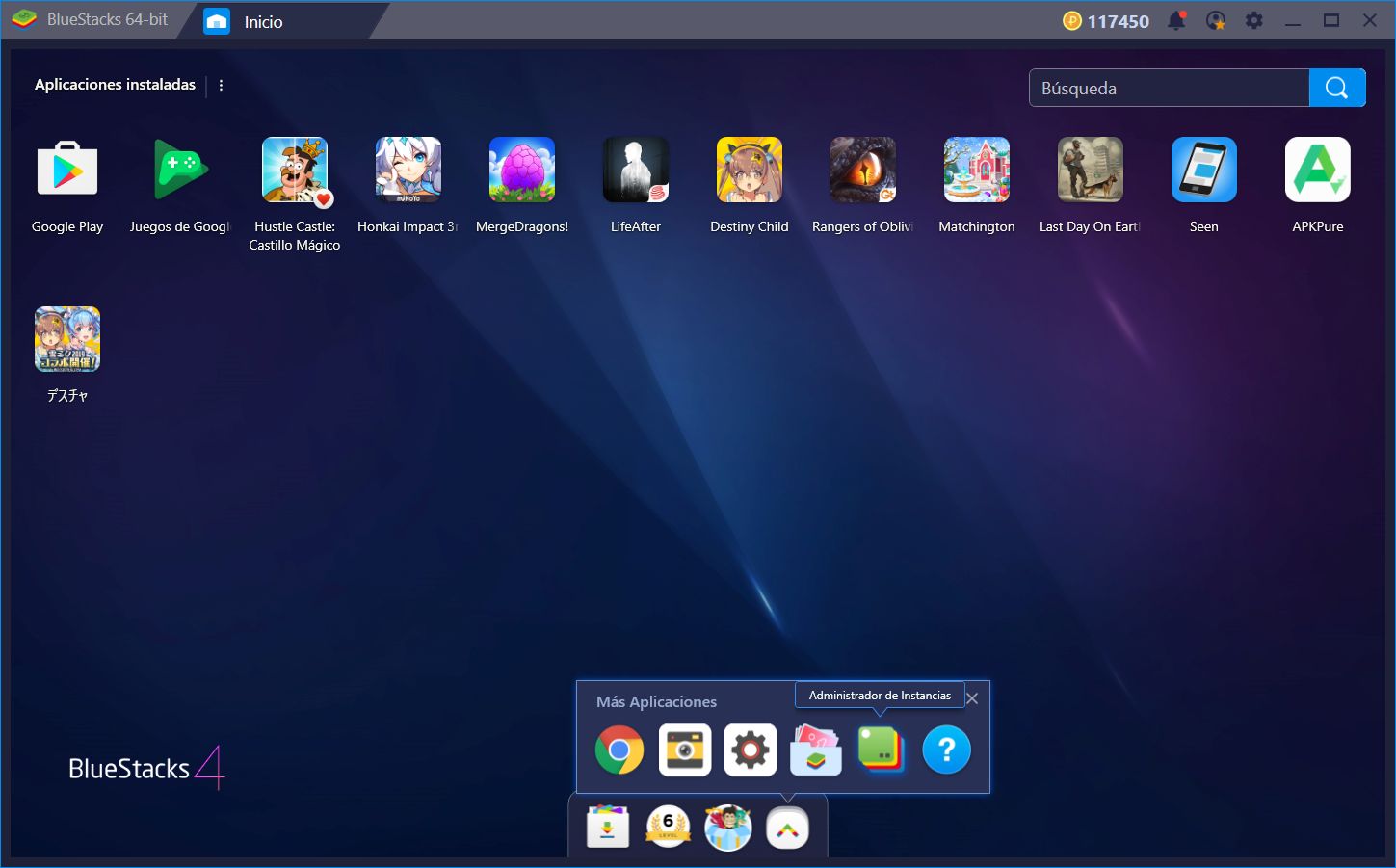This screenshot has height=868, width=1396.
Task: Open Chrome in Más Aplicaciones panel
Action: tap(619, 750)
